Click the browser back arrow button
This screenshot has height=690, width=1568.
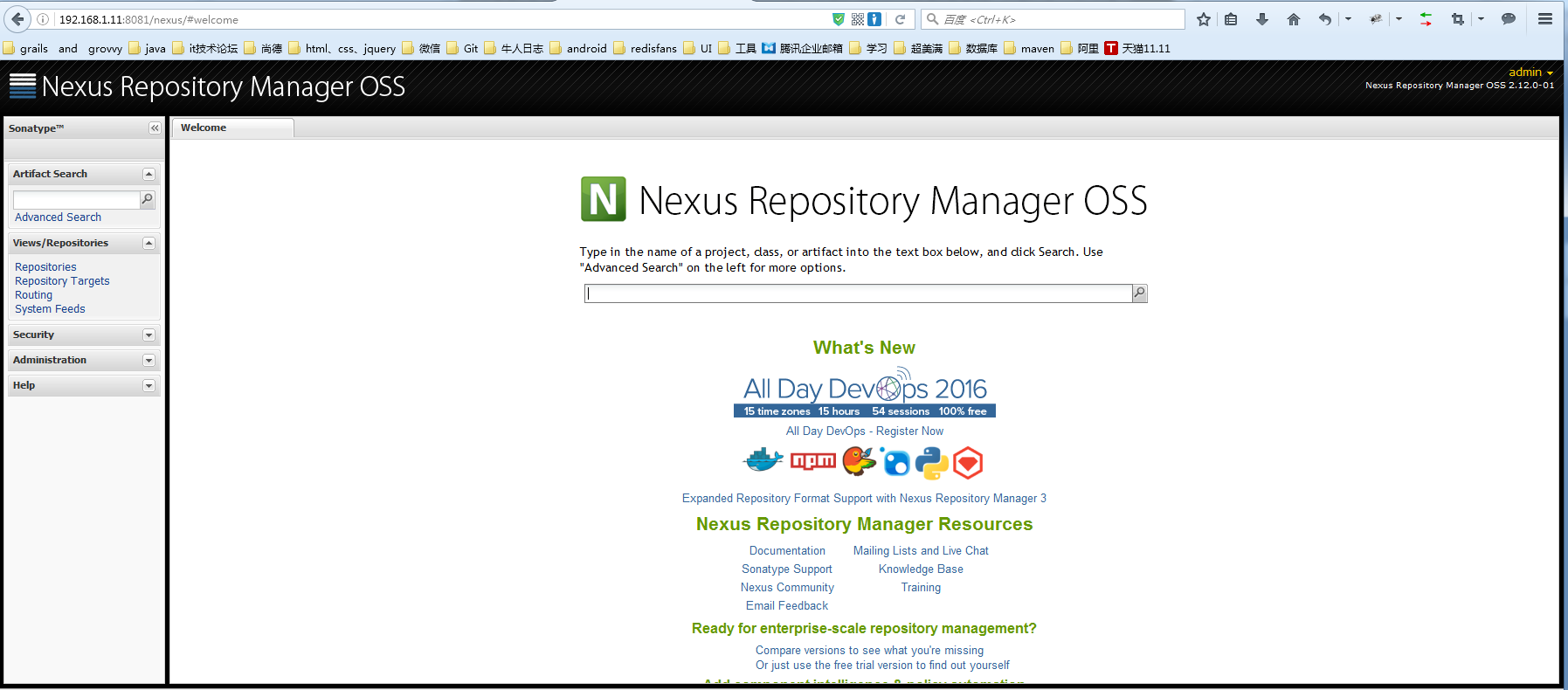click(x=17, y=19)
